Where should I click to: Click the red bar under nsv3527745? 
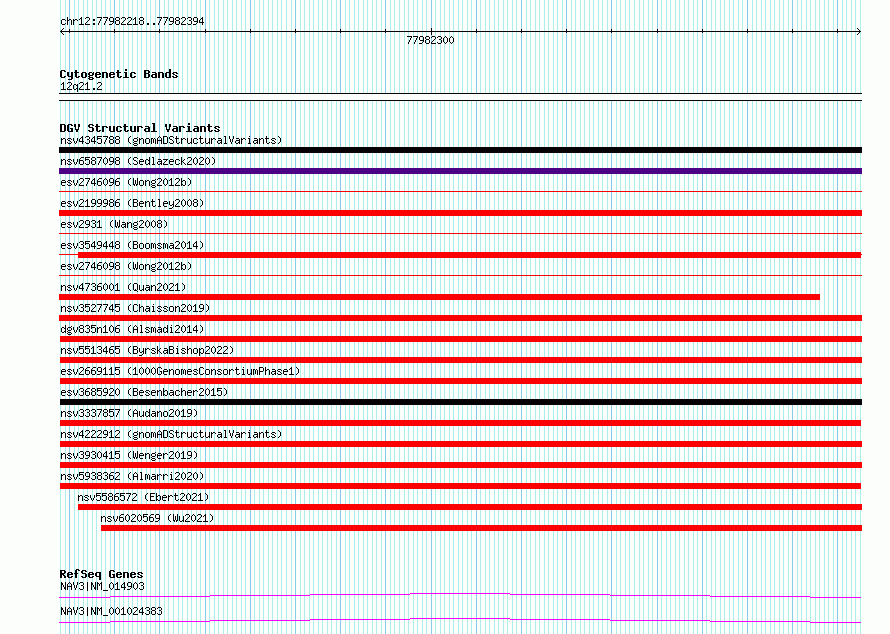pos(460,318)
